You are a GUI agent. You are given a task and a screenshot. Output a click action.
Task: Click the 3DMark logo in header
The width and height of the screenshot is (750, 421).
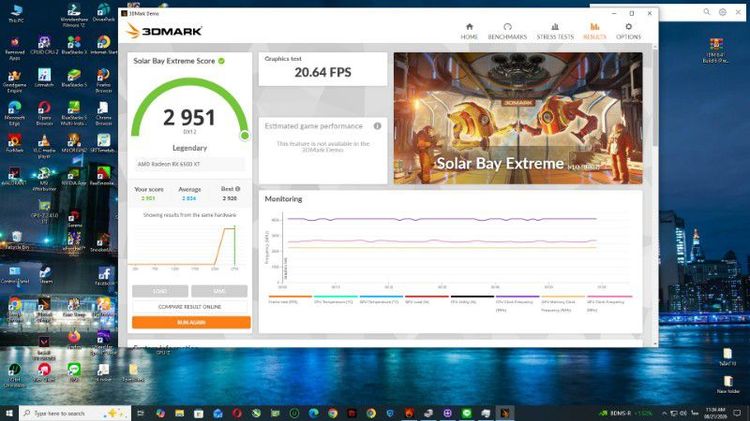[x=164, y=31]
